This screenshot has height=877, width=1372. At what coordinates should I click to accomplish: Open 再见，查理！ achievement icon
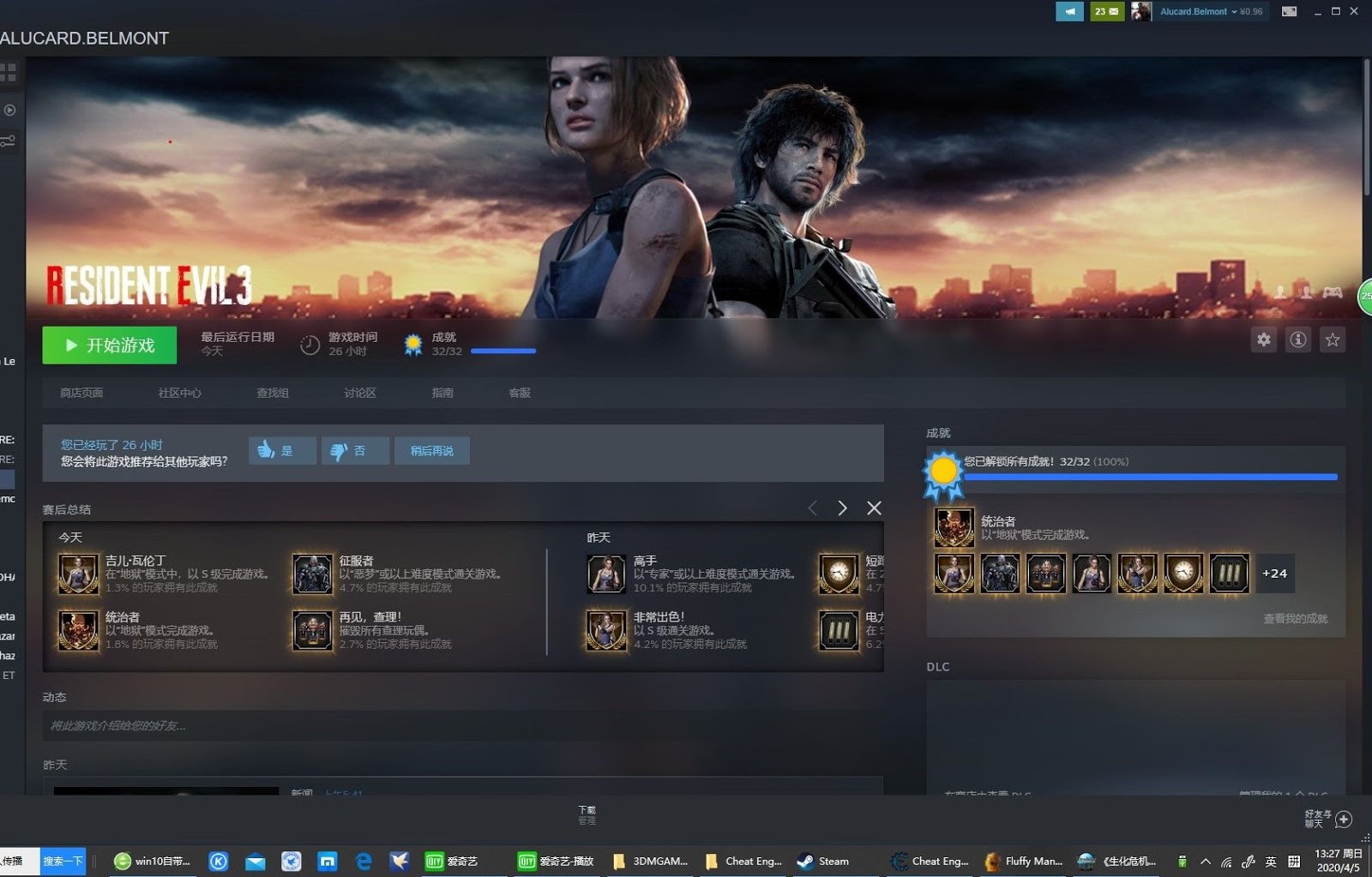(312, 631)
